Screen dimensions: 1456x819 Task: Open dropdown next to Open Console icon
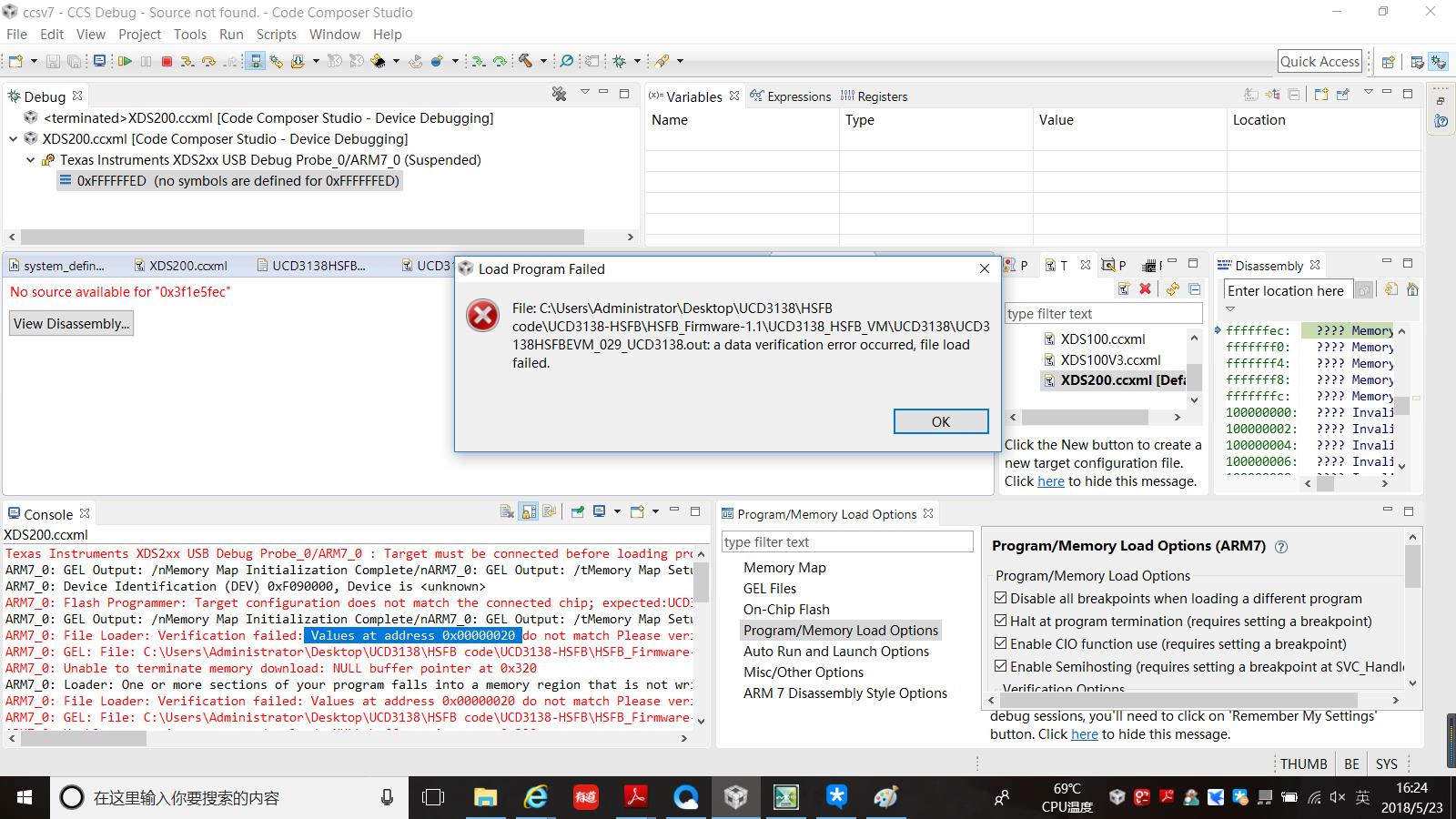pos(655,511)
